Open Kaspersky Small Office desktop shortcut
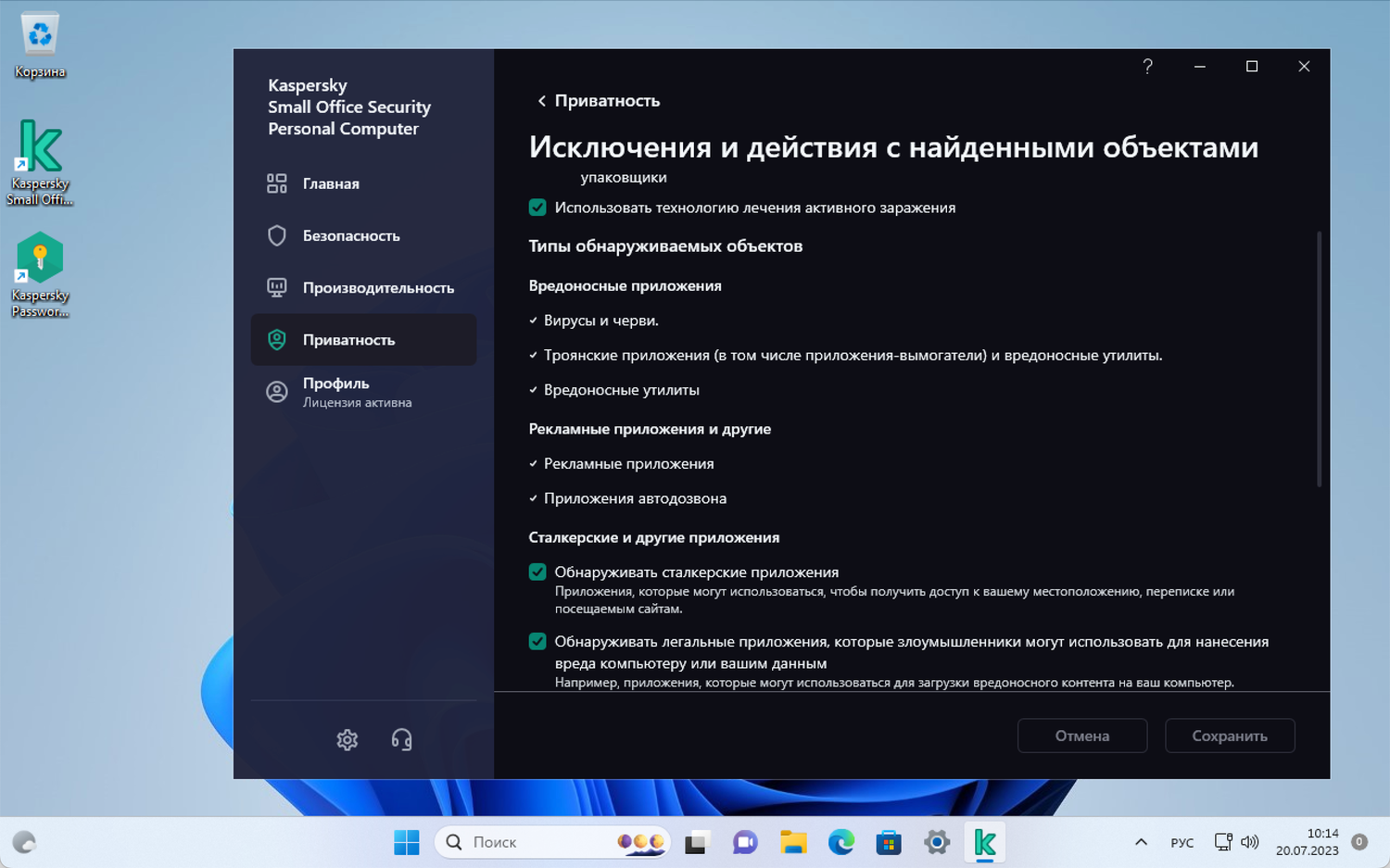 [x=40, y=162]
